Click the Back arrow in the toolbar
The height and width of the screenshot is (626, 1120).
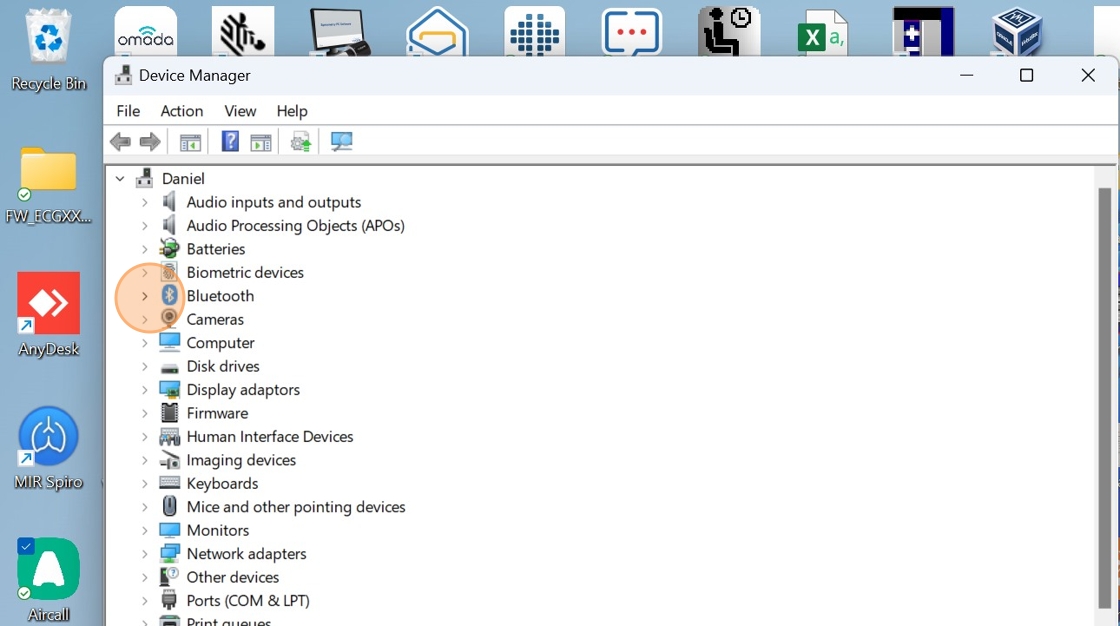[120, 141]
